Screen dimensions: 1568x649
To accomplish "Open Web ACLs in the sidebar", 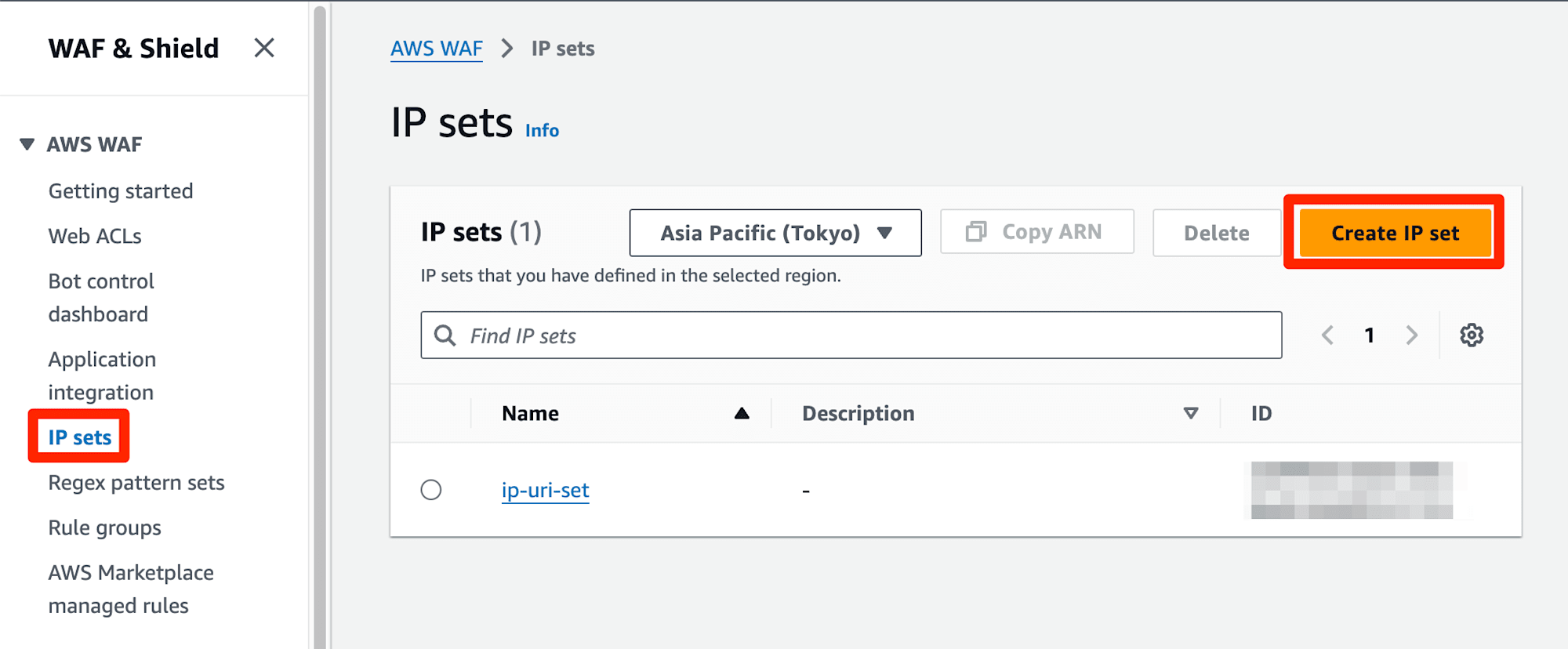I will pyautogui.click(x=95, y=236).
